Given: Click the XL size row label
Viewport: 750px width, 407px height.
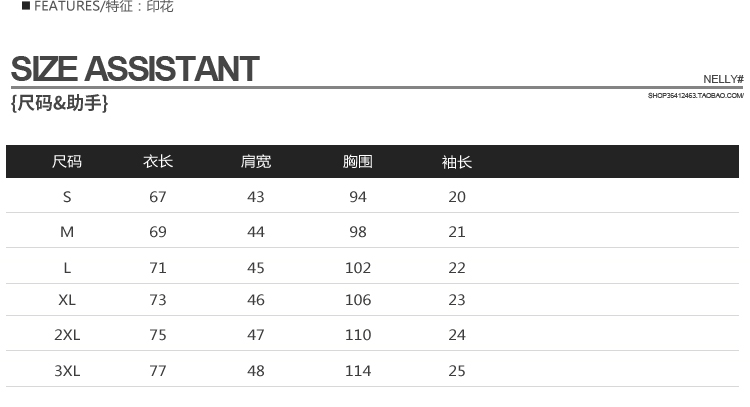Looking at the screenshot, I should coord(67,300).
